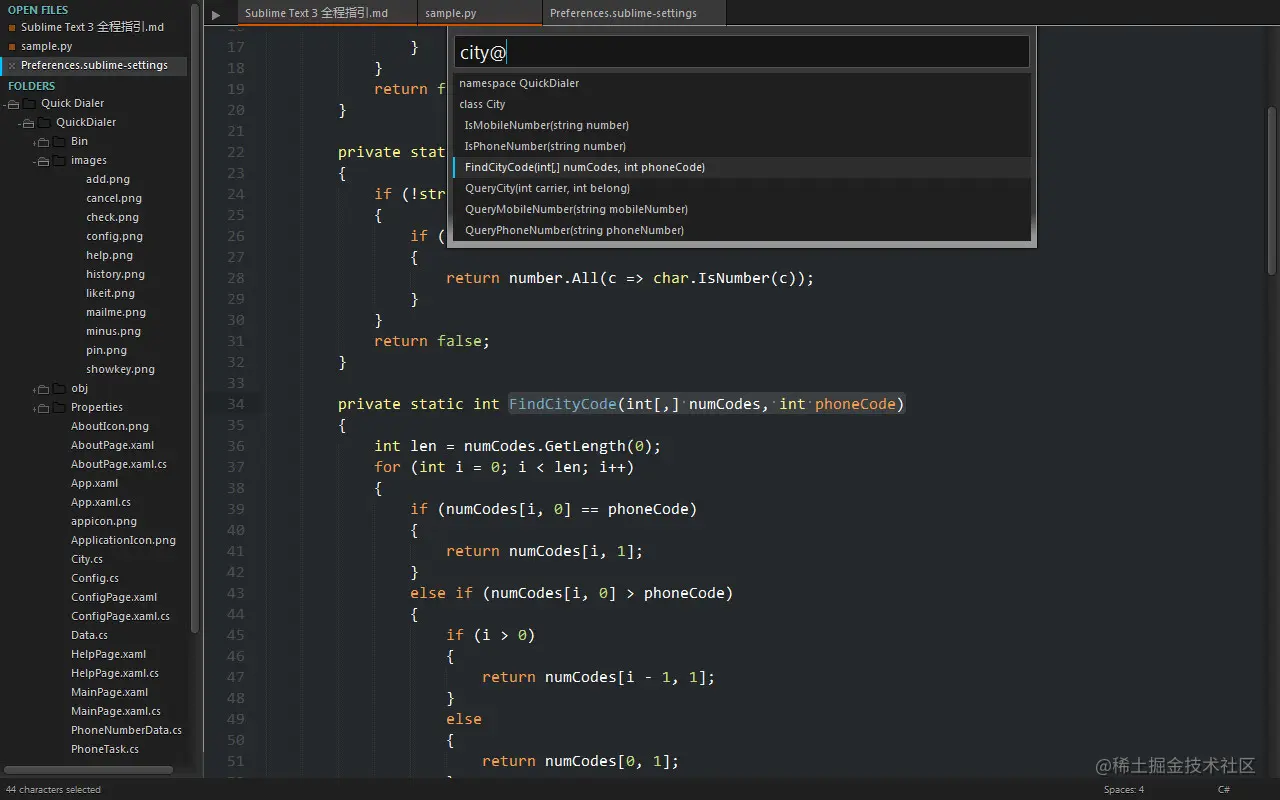The height and width of the screenshot is (800, 1280).
Task: Click the 'Spaces: 4' indentation setting in status bar
Action: point(1124,790)
